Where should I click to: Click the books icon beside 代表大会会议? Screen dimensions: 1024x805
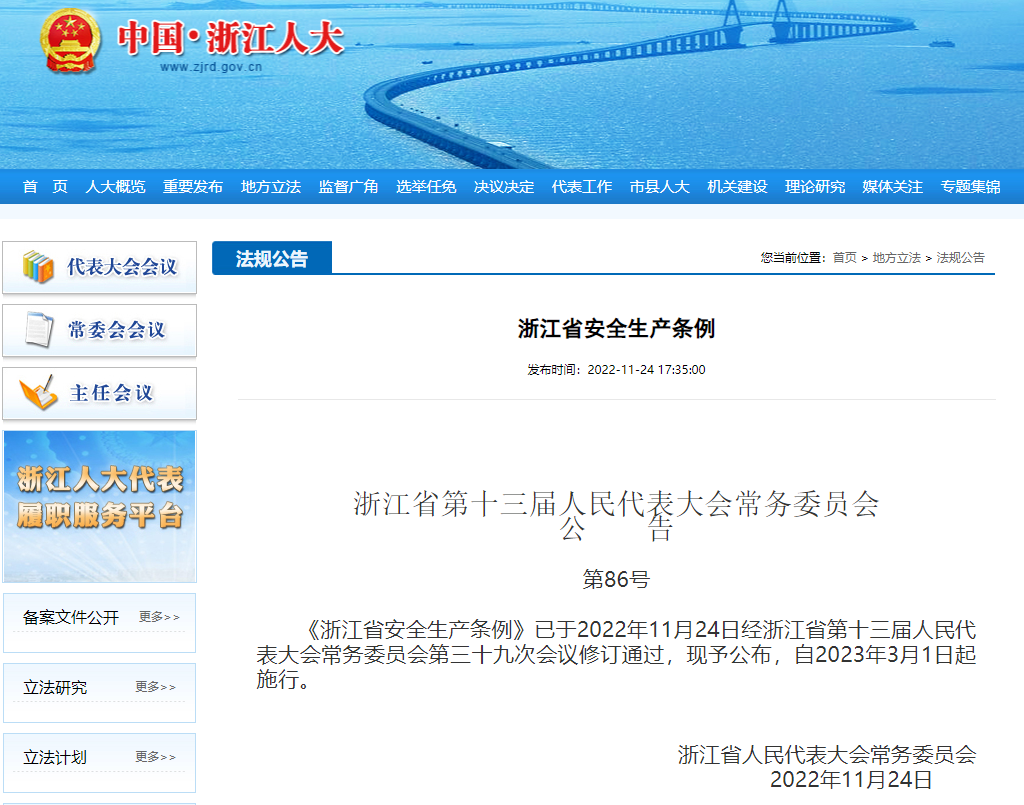[x=38, y=267]
